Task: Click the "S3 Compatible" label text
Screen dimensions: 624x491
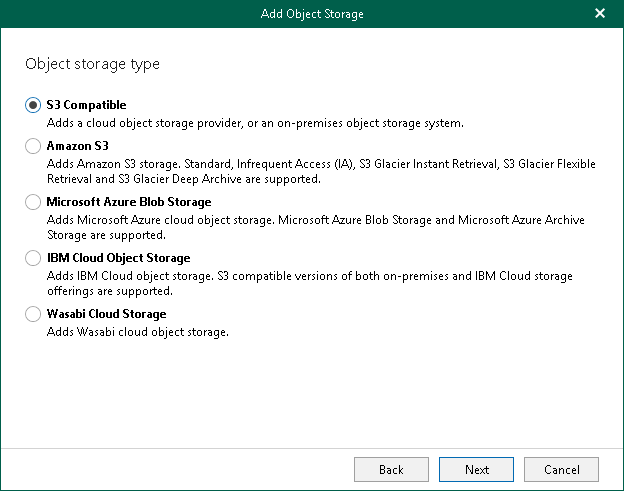Action: coord(86,105)
